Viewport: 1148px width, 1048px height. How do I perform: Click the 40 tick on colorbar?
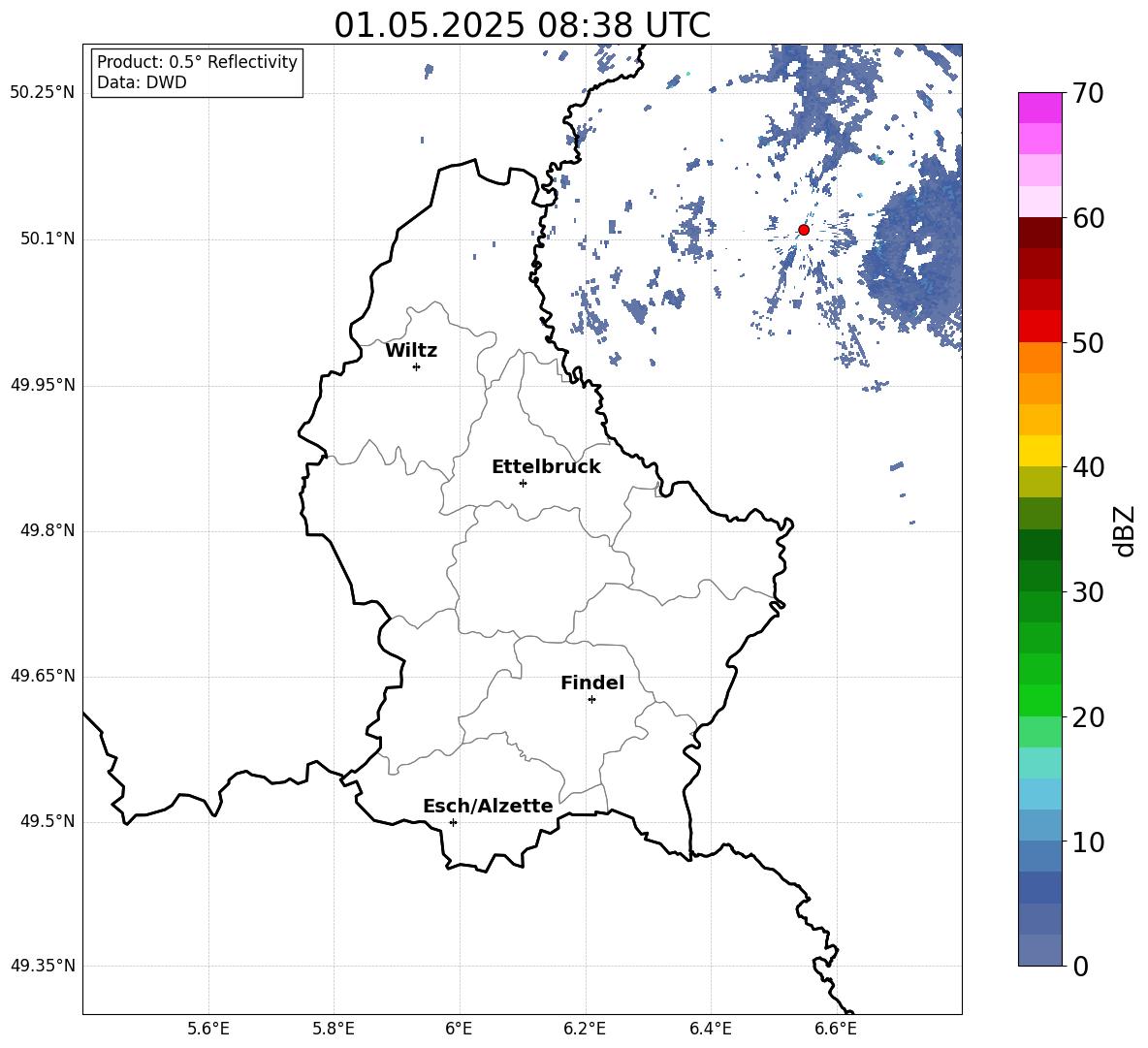(x=1088, y=467)
